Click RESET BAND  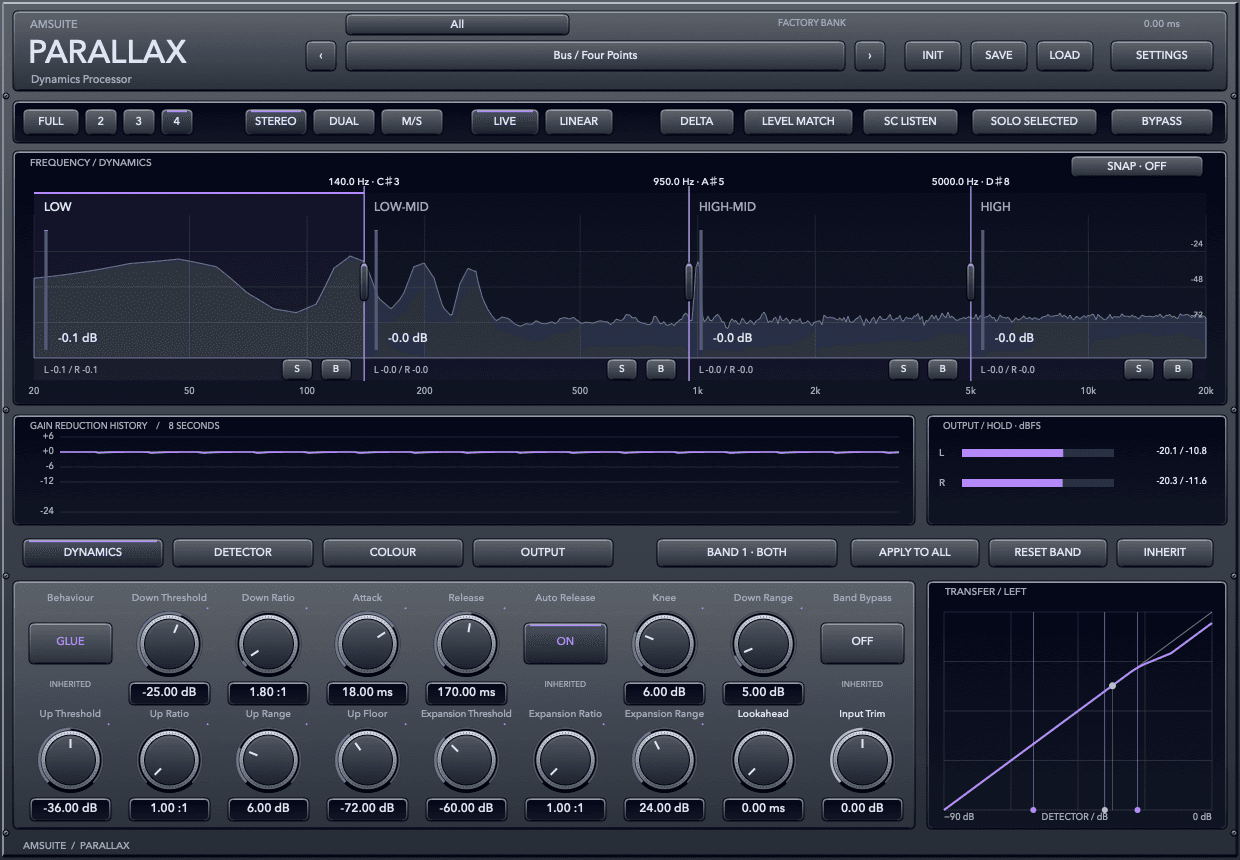point(1047,552)
